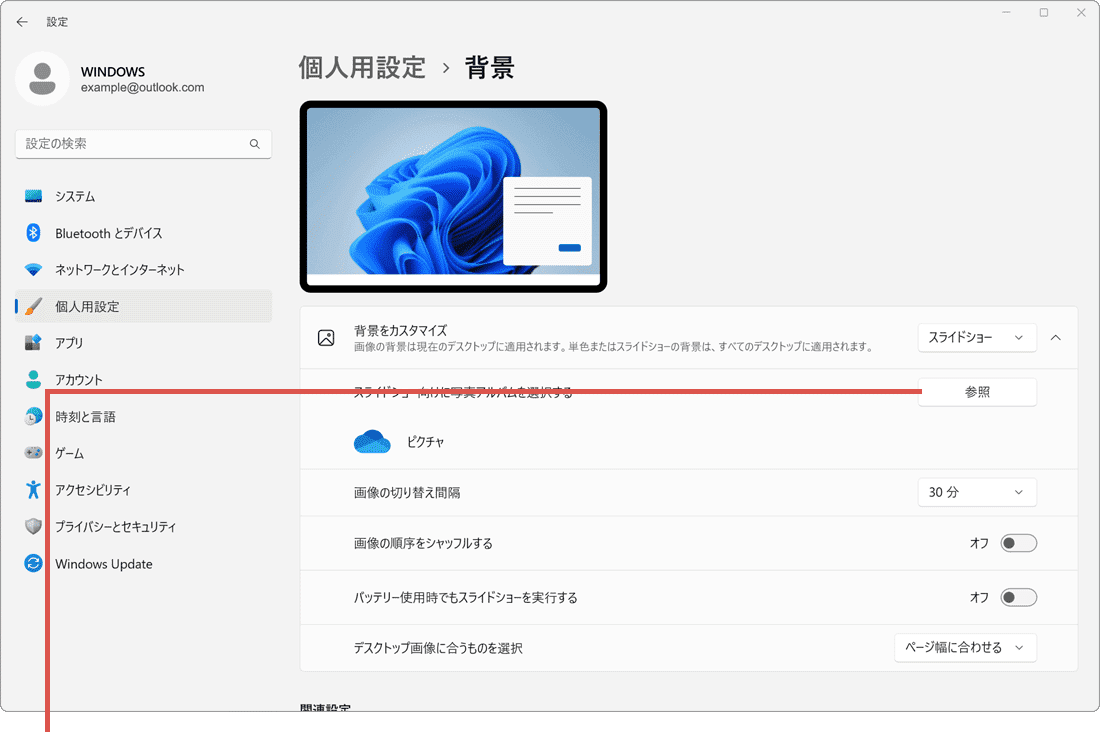Image resolution: width=1100 pixels, height=732 pixels.
Task: Open アクセシビリティ category
Action: [x=143, y=490]
